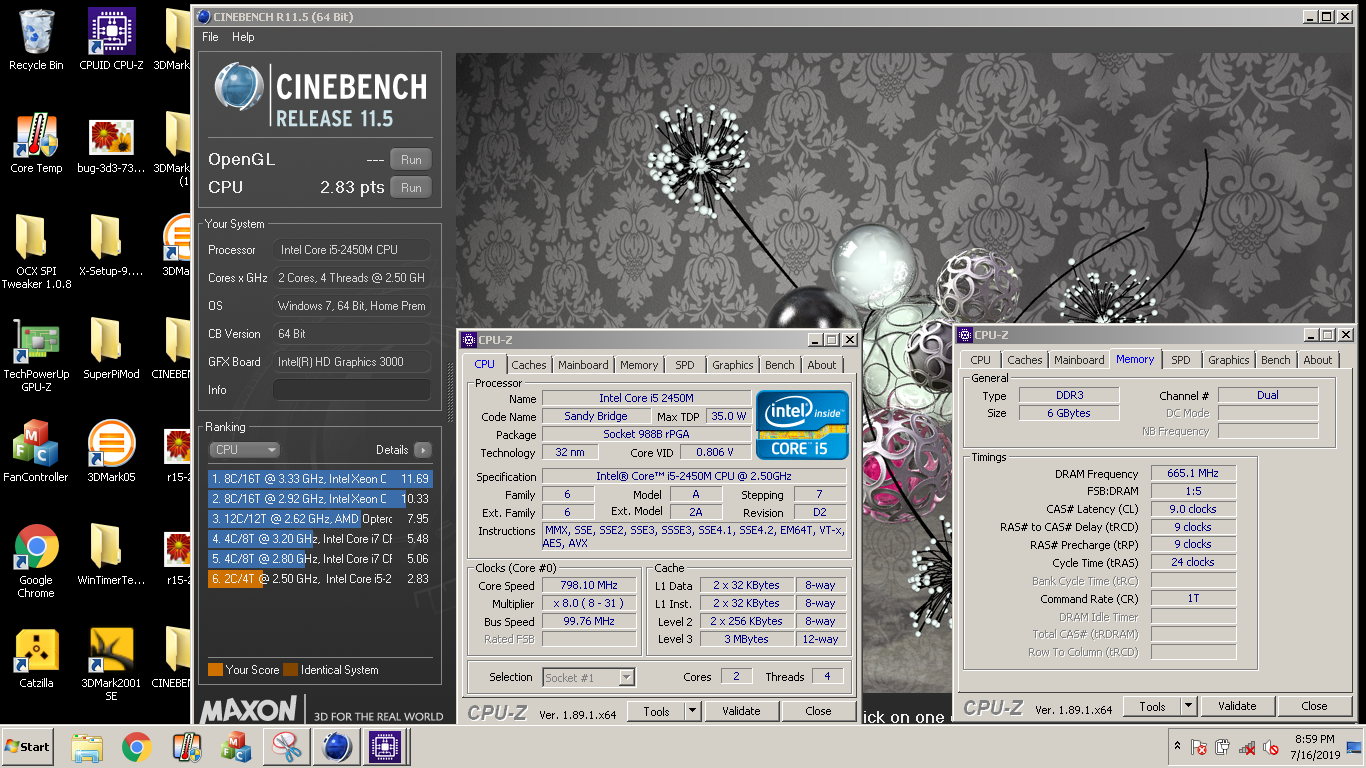This screenshot has width=1366, height=768.
Task: Open the File menu in Cinebench
Action: pos(210,37)
